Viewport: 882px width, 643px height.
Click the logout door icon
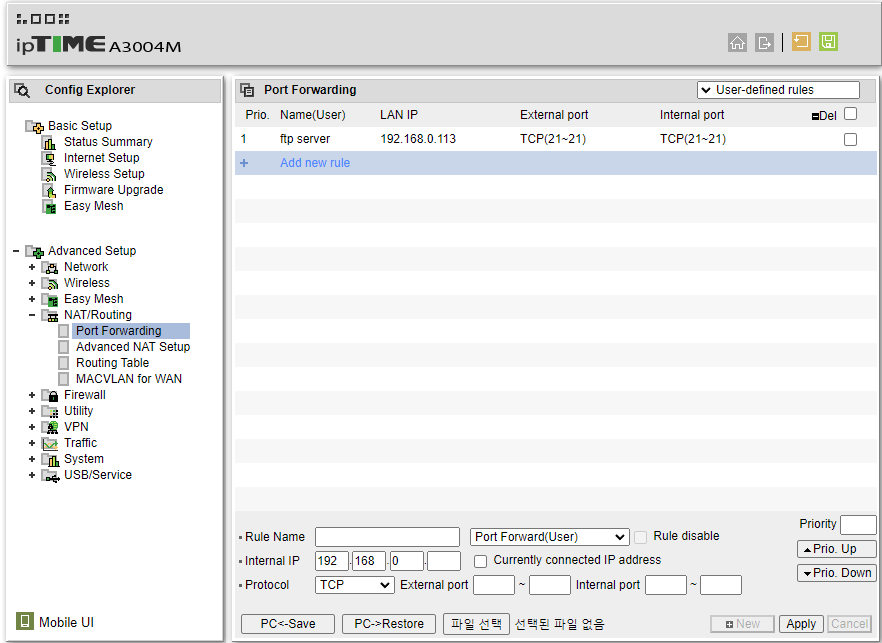point(764,42)
